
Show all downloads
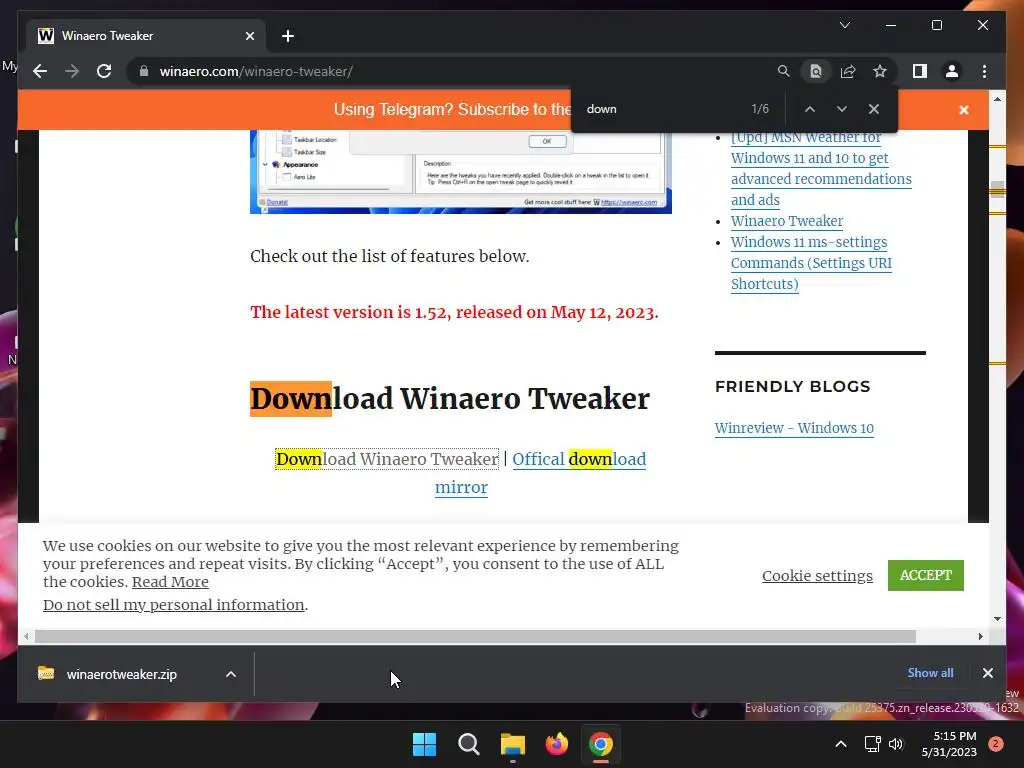click(x=930, y=673)
